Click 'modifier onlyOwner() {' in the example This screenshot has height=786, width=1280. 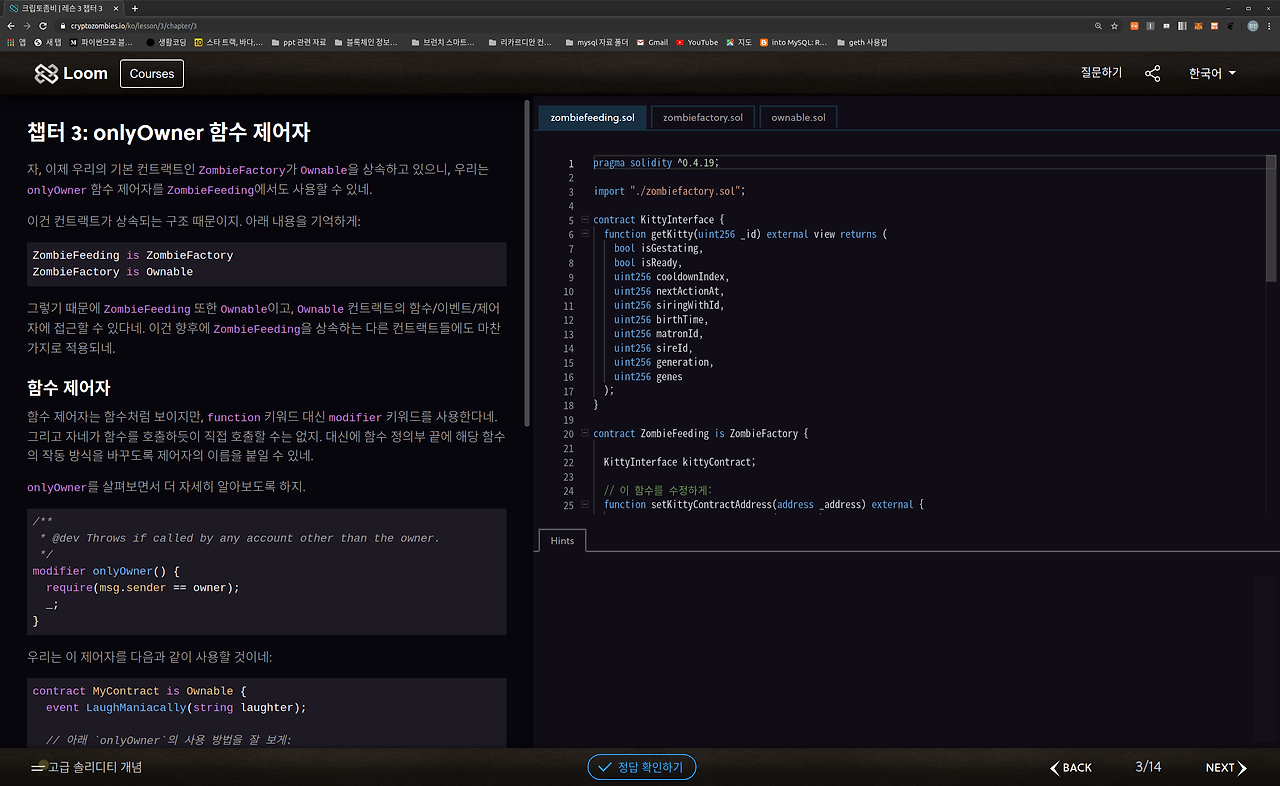[x=106, y=571]
